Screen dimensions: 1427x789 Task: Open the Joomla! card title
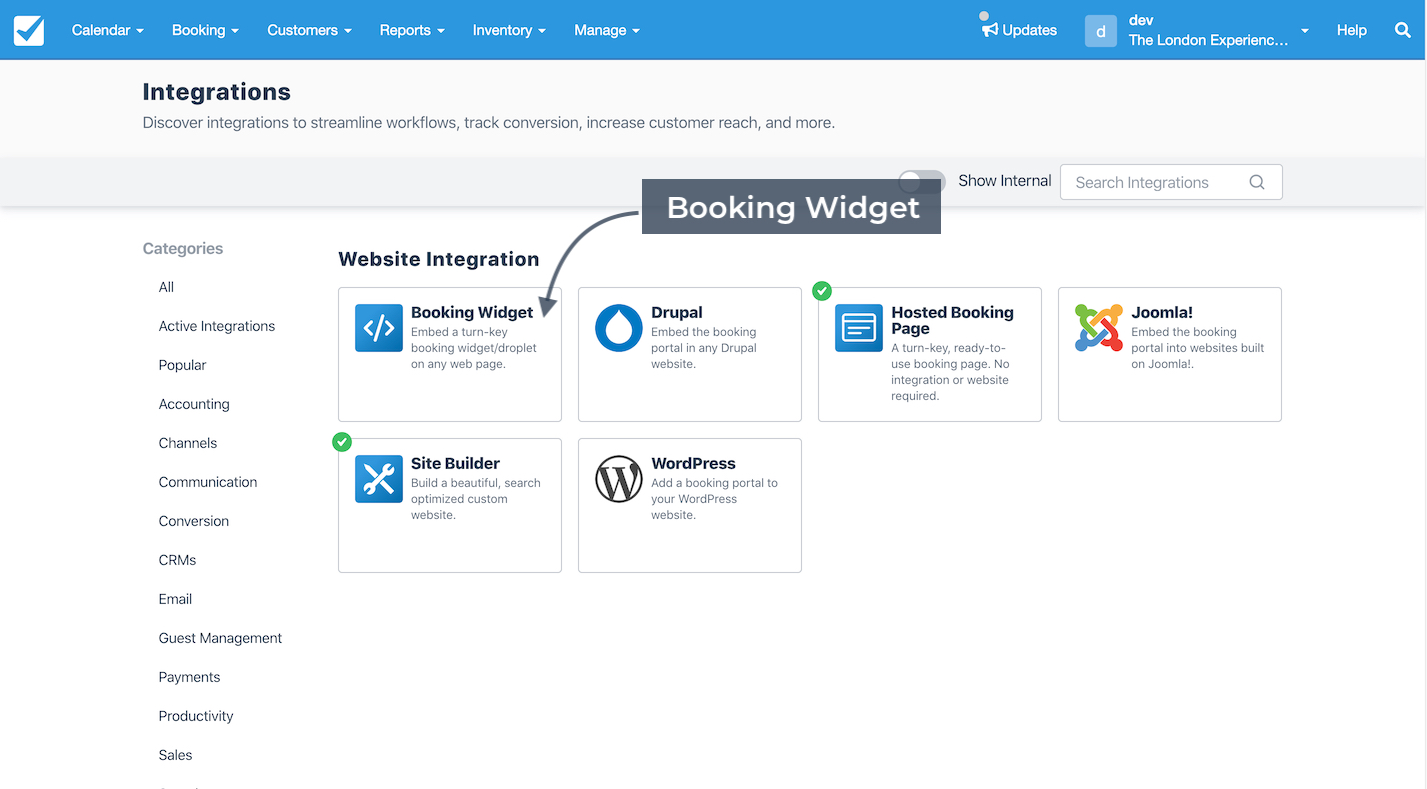(x=1162, y=313)
